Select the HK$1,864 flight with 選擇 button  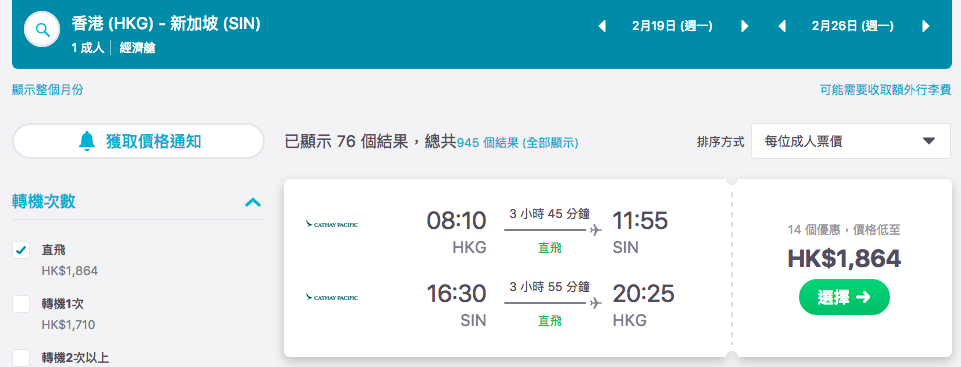(x=844, y=297)
